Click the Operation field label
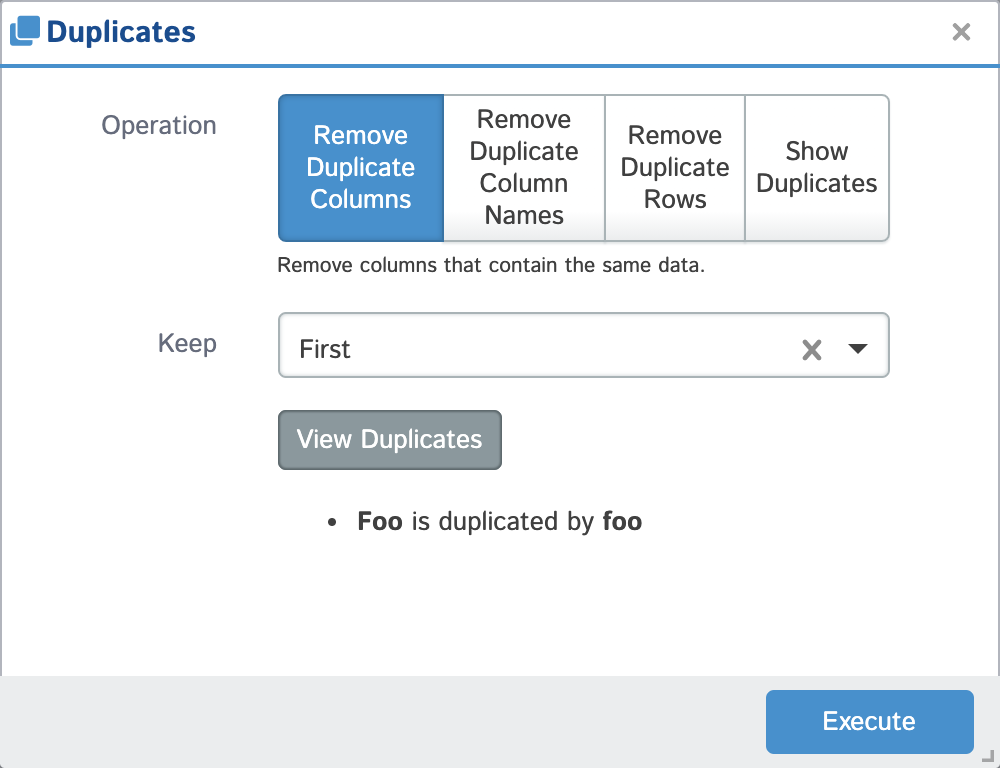Screen dimensions: 1000x768 (x=159, y=126)
